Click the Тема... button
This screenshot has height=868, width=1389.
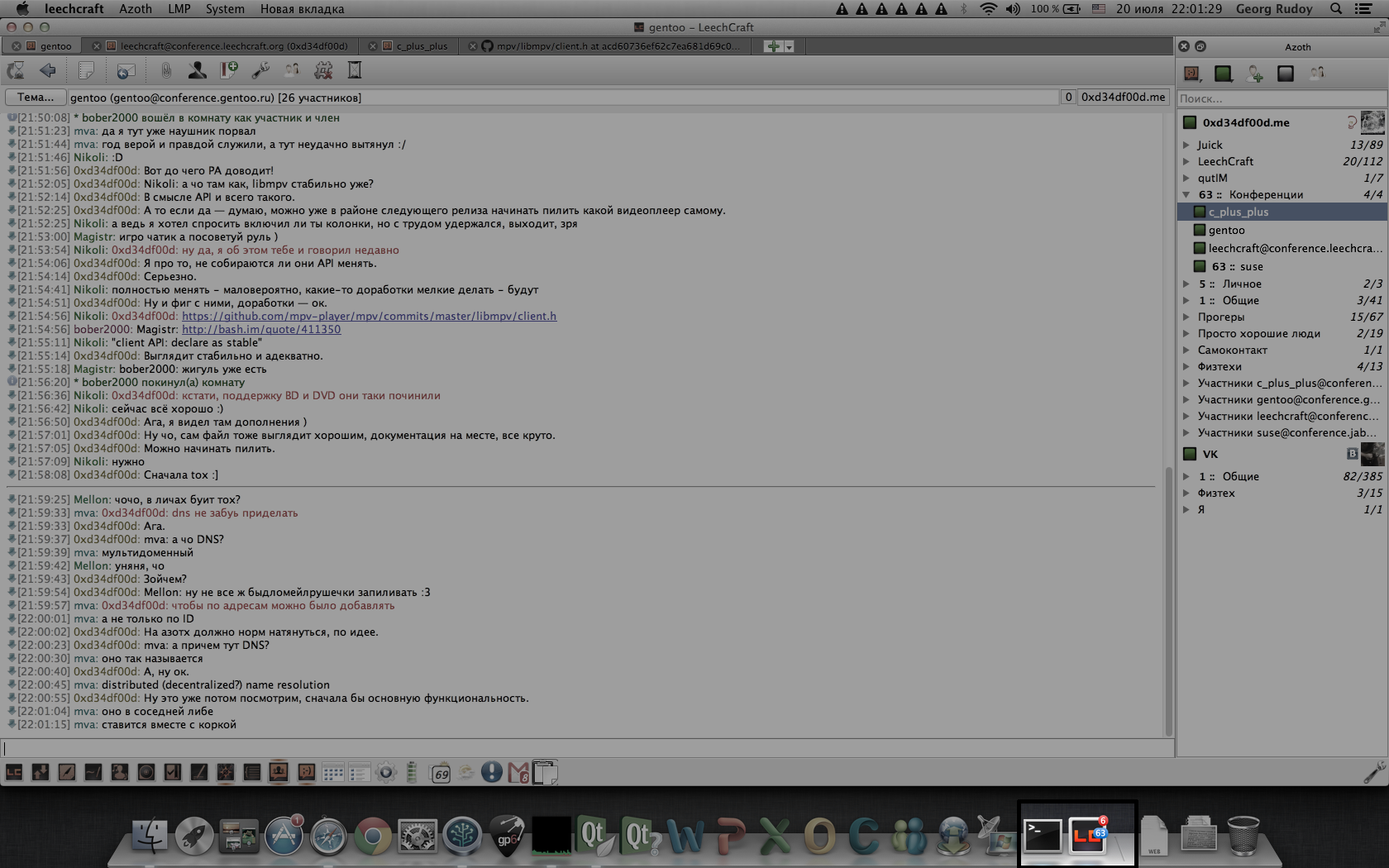36,98
